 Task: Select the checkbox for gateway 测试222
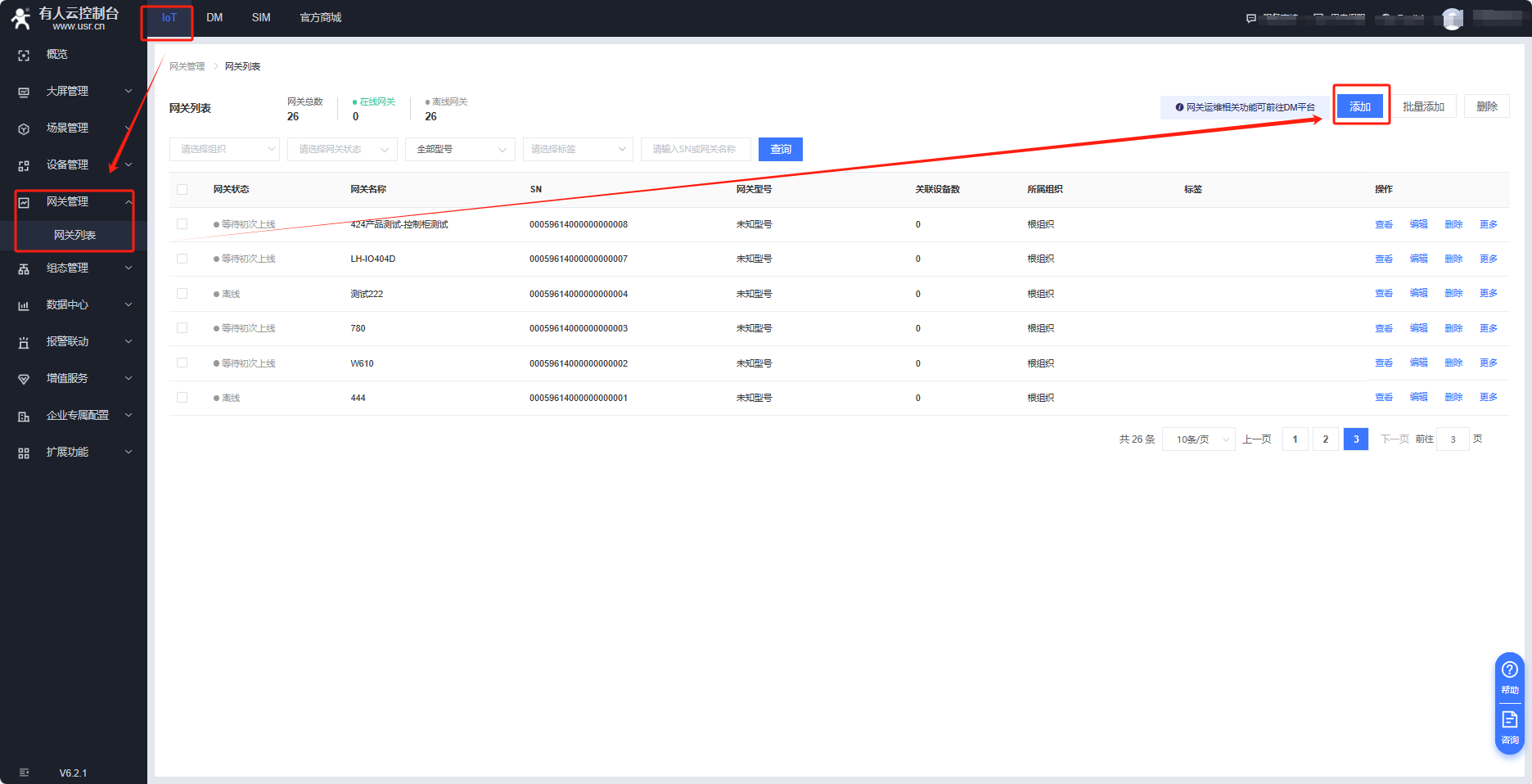[182, 294]
